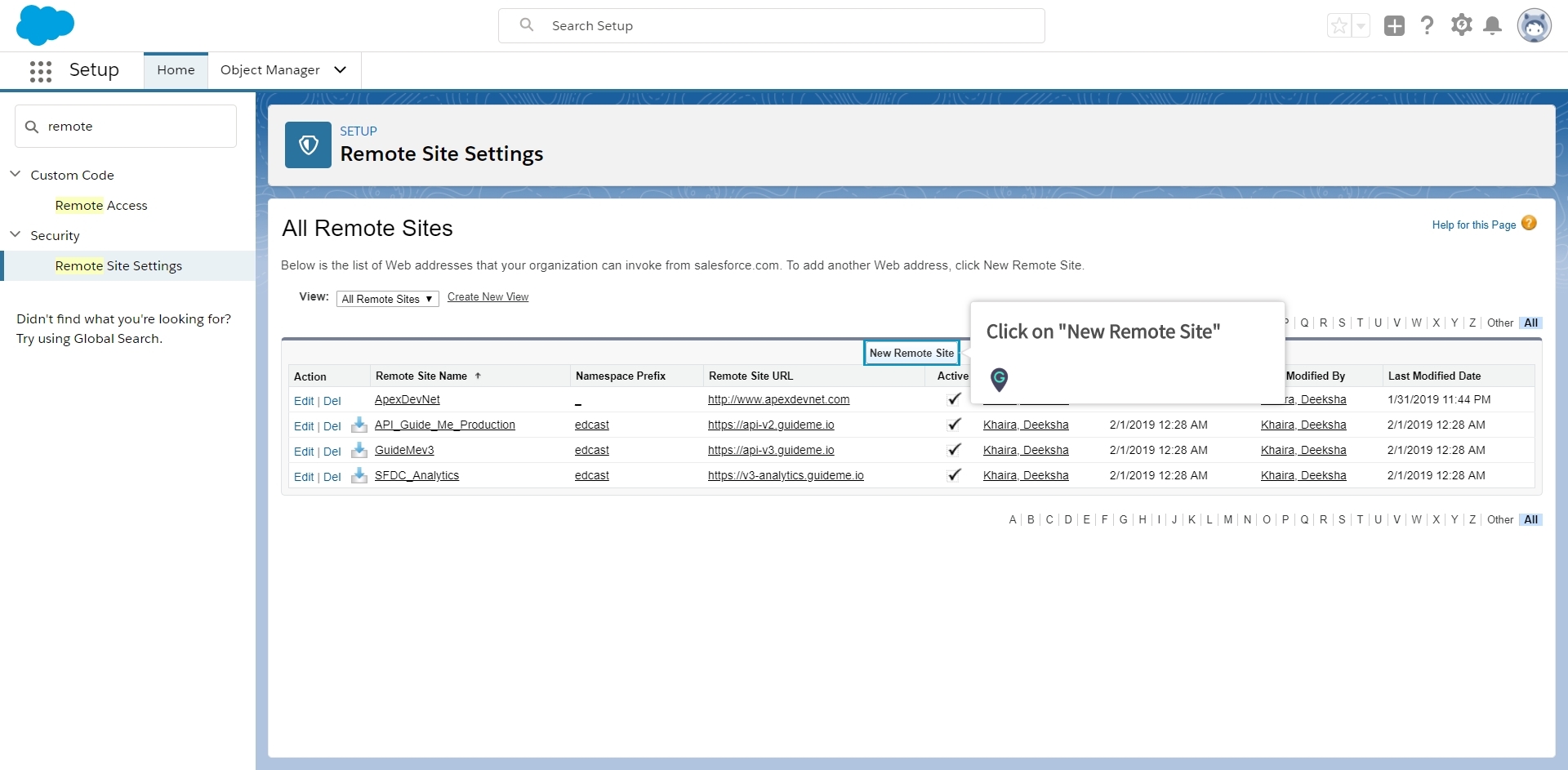The height and width of the screenshot is (770, 1568).
Task: Collapse the Security section
Action: click(x=15, y=234)
